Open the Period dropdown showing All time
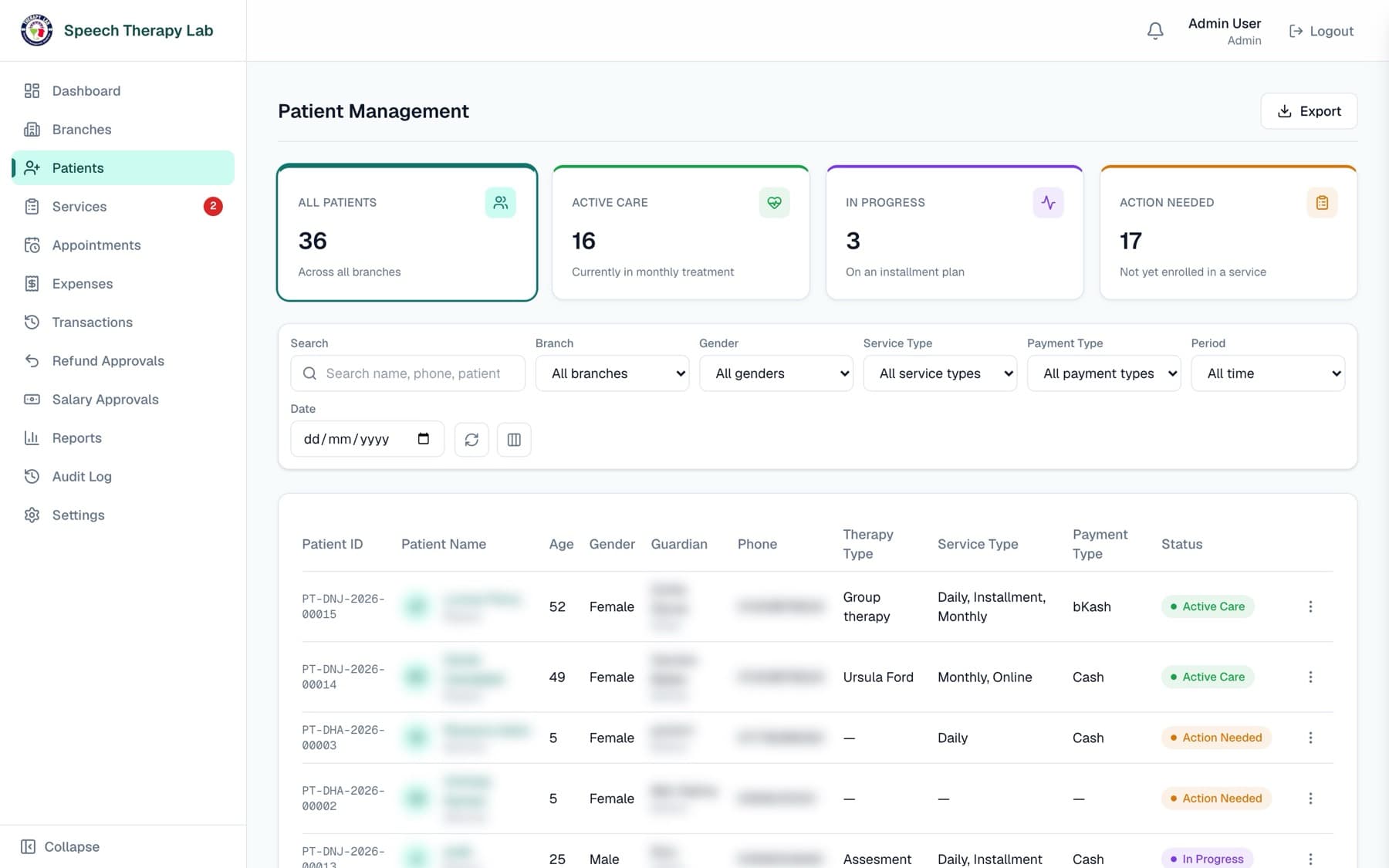The image size is (1389, 868). click(1268, 373)
